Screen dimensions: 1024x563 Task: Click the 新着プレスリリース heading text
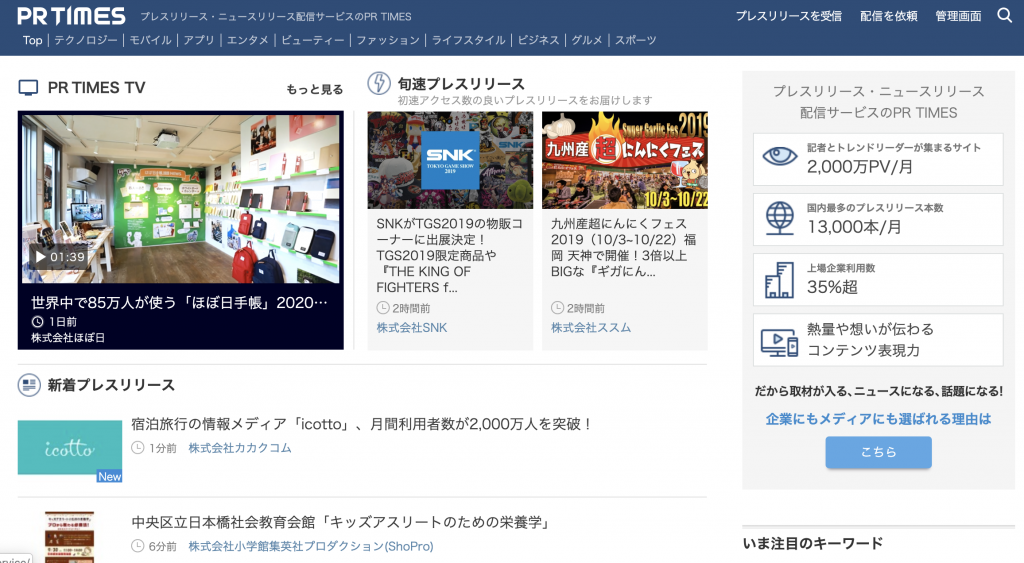pos(111,385)
